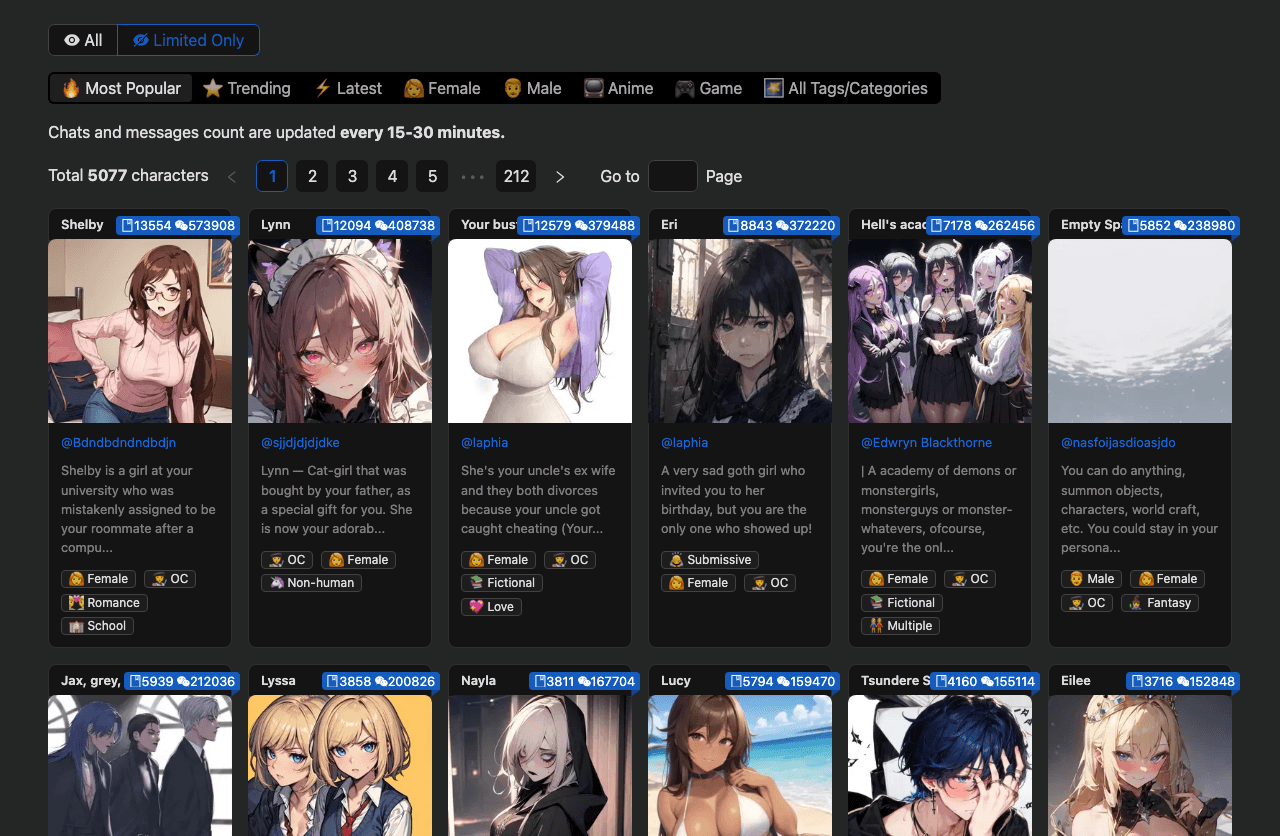
Task: Open Shelby's character thumbnail
Action: 140,331
